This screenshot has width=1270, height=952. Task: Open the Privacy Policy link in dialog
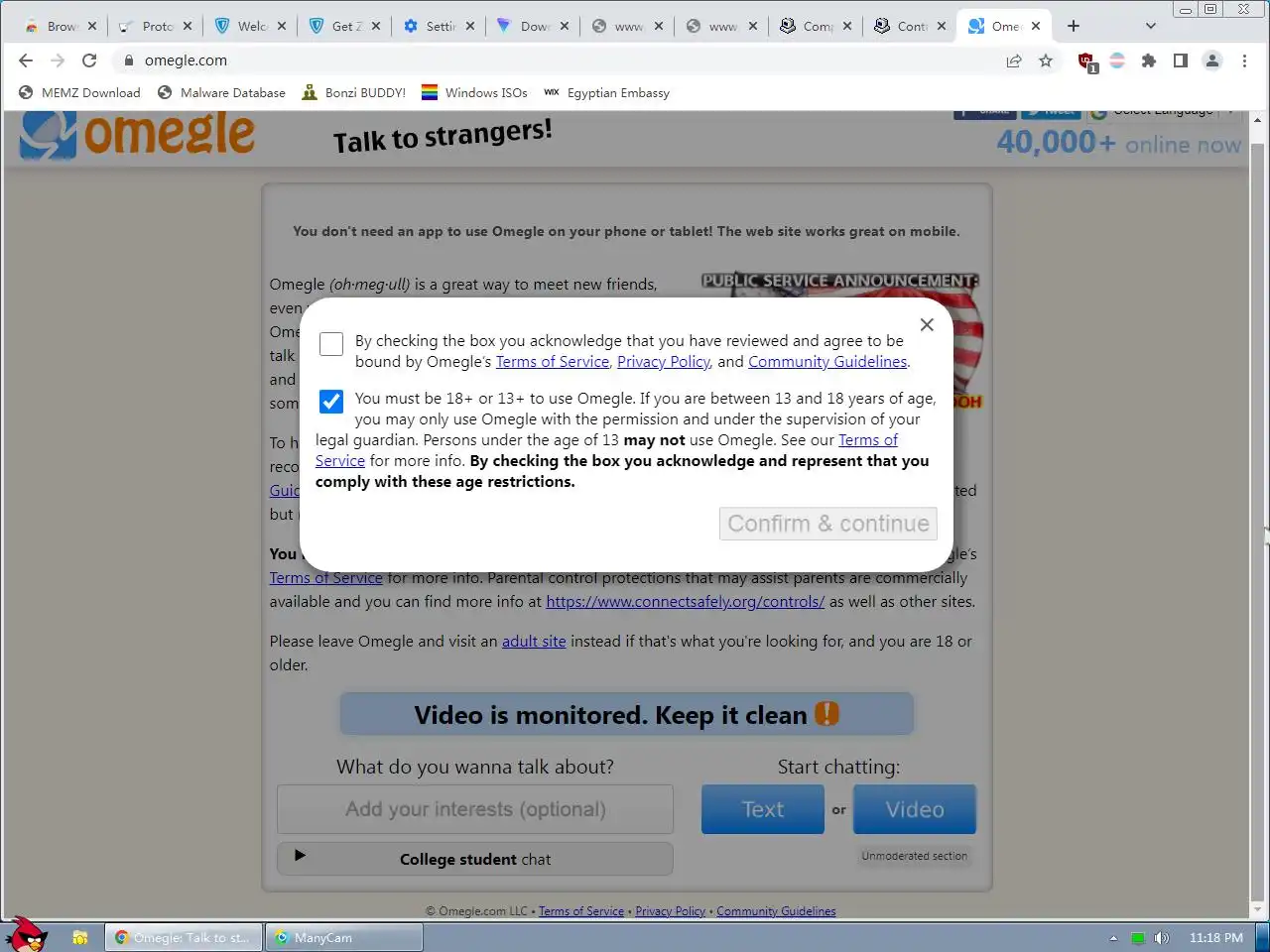[663, 361]
